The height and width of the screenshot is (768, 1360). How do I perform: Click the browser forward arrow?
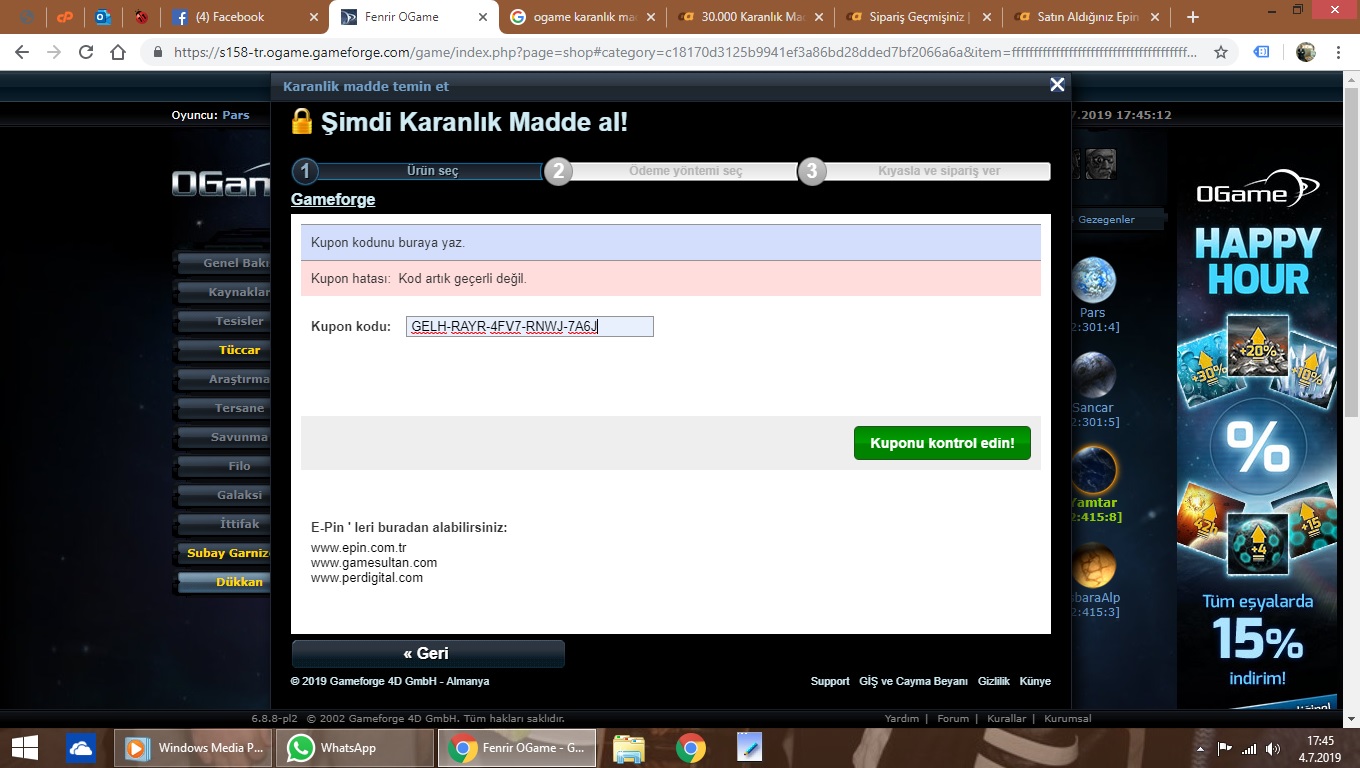click(x=54, y=52)
